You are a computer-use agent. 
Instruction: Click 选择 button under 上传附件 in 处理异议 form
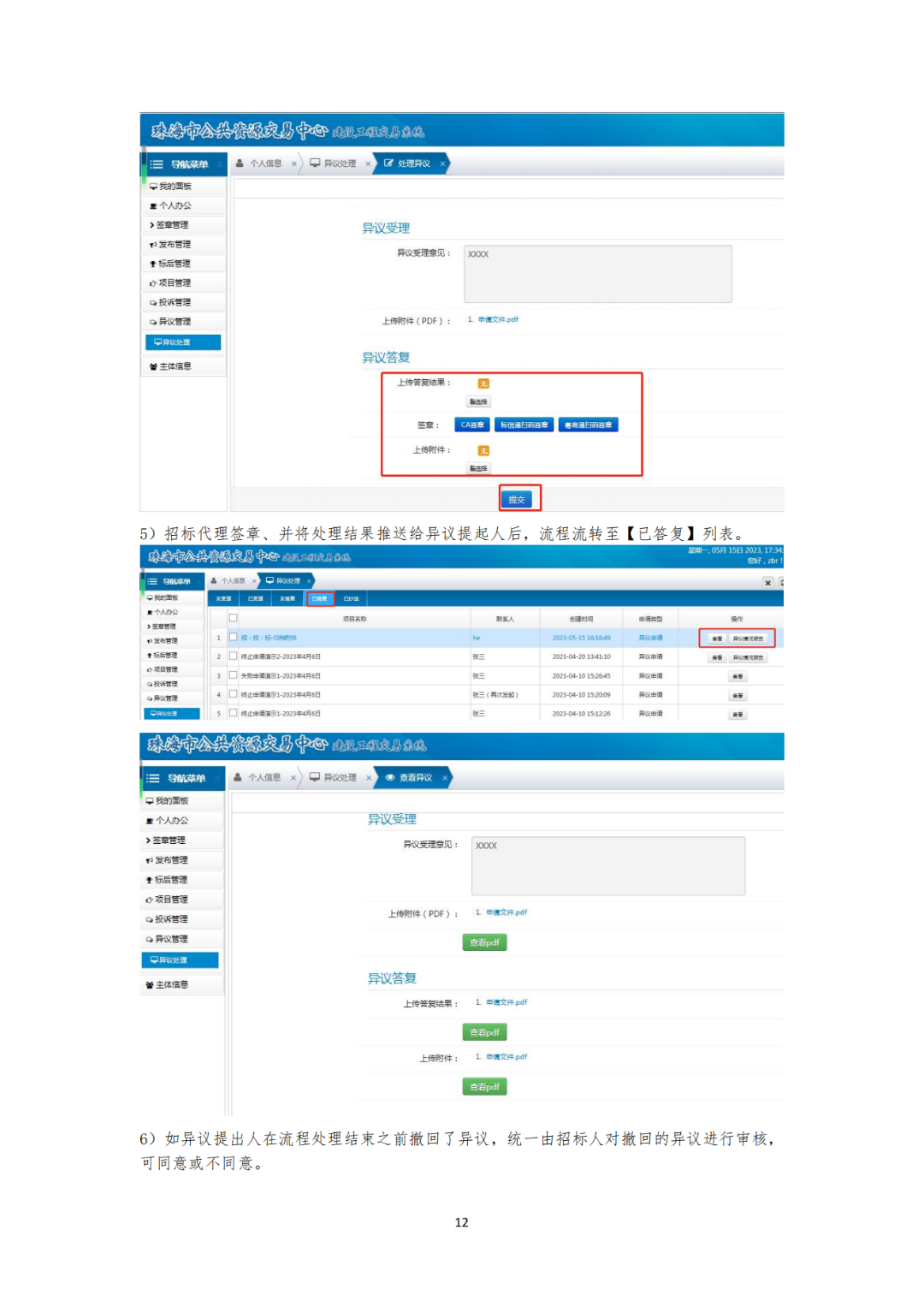[x=478, y=468]
